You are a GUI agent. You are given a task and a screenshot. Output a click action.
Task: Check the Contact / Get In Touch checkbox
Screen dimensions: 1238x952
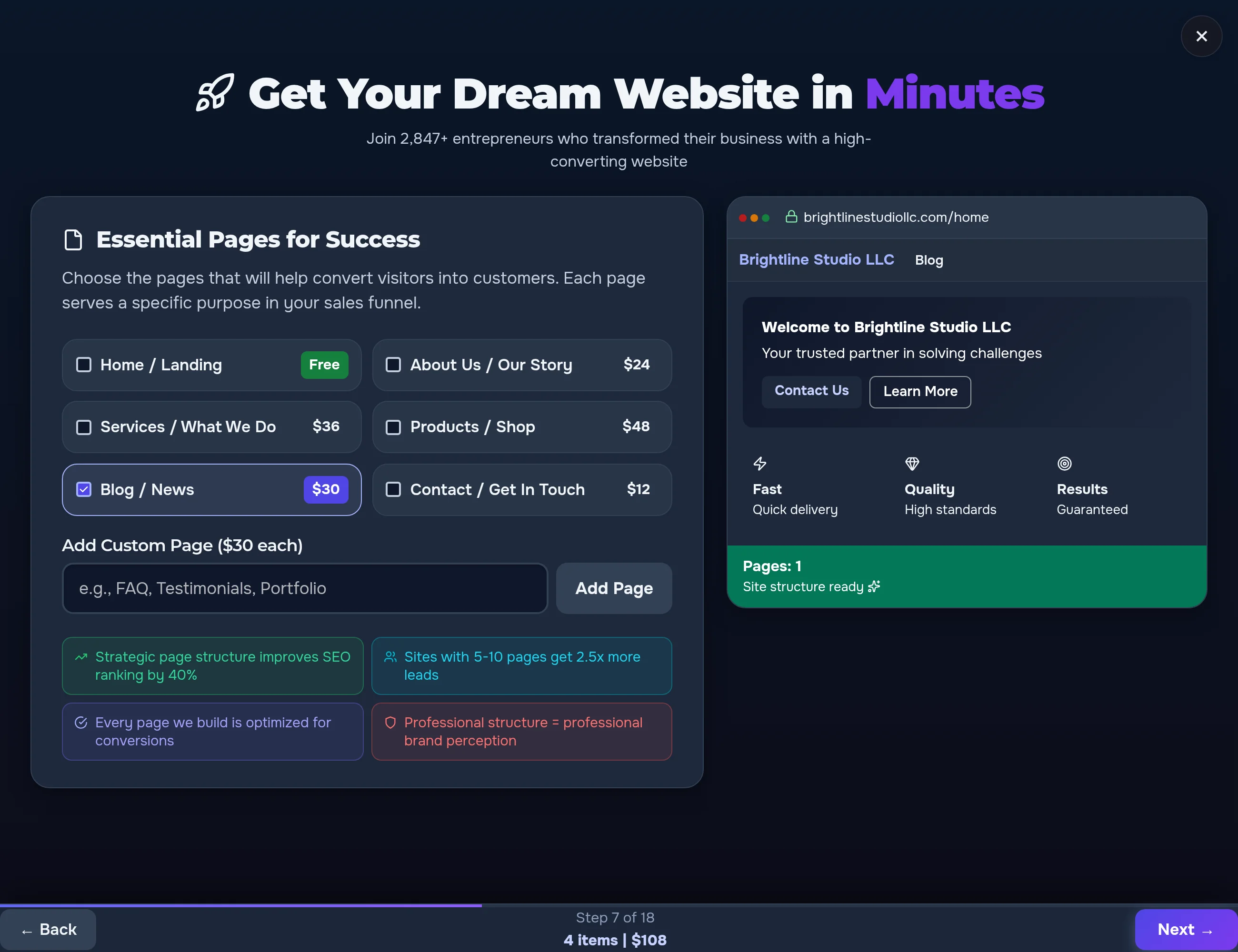[x=393, y=489]
